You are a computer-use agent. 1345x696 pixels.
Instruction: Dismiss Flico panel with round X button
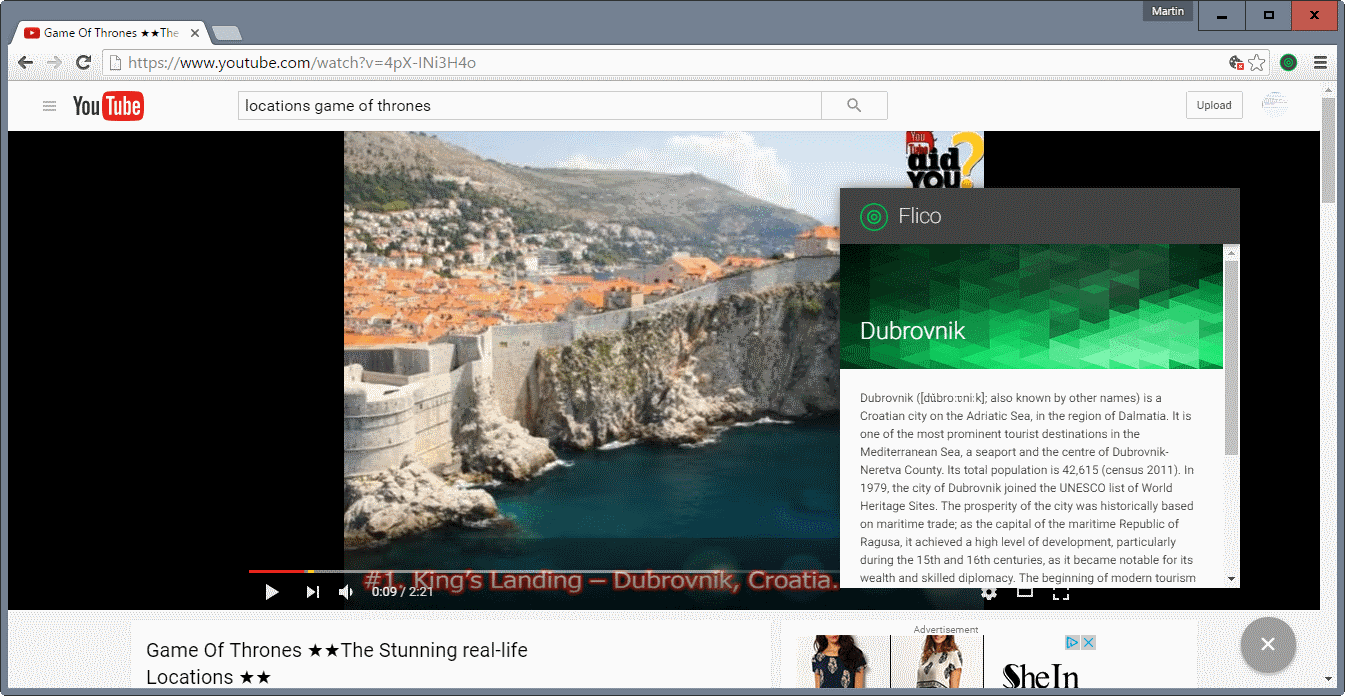1267,644
